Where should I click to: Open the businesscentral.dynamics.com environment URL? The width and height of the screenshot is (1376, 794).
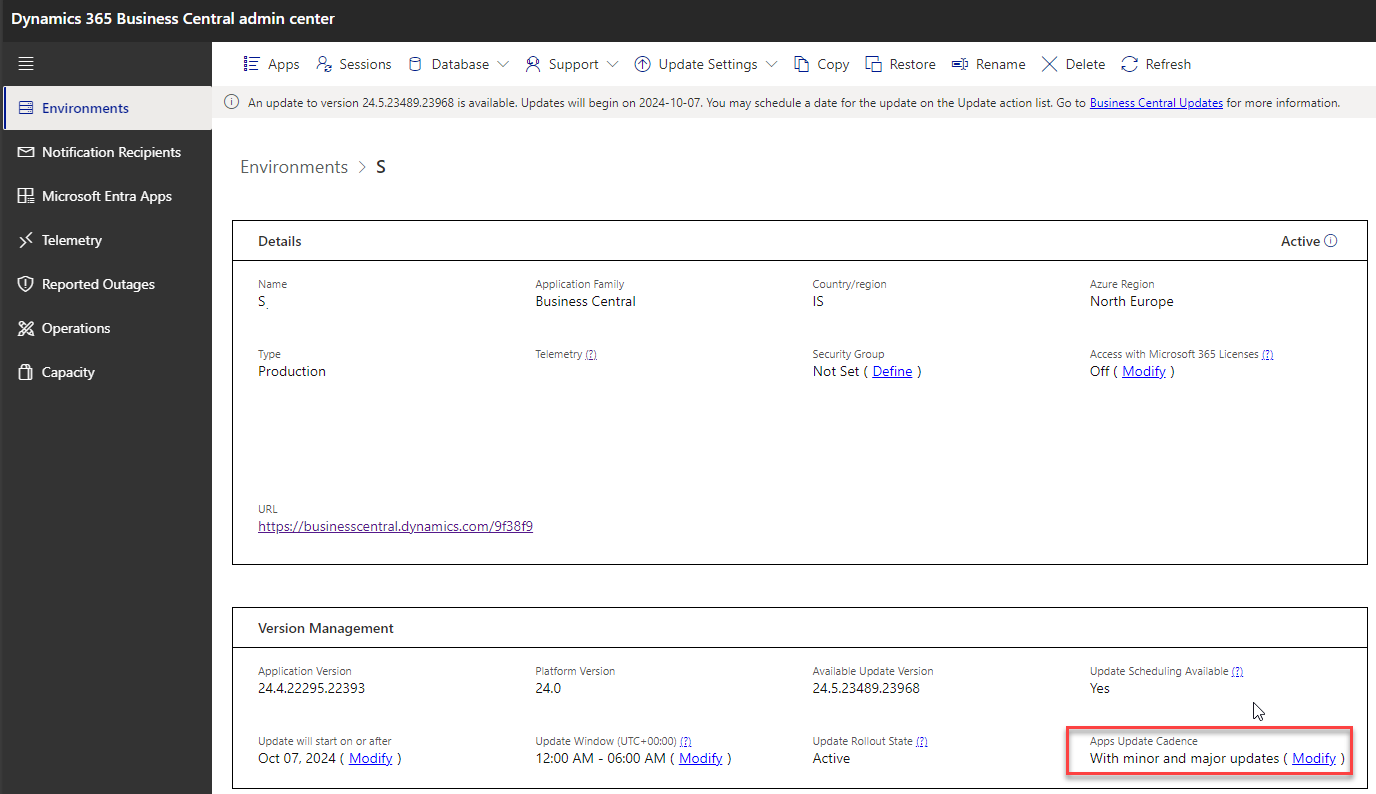click(x=395, y=526)
